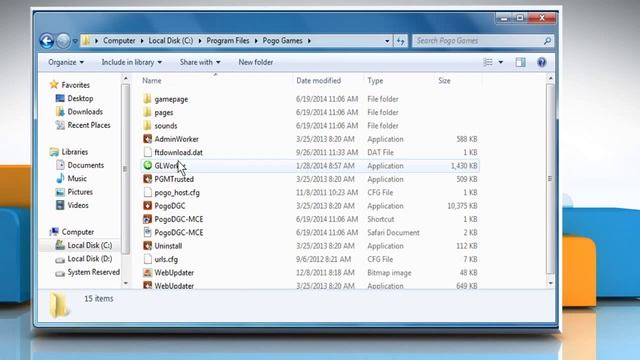
Task: Select the ftdownload.dat file icon
Action: click(x=147, y=152)
